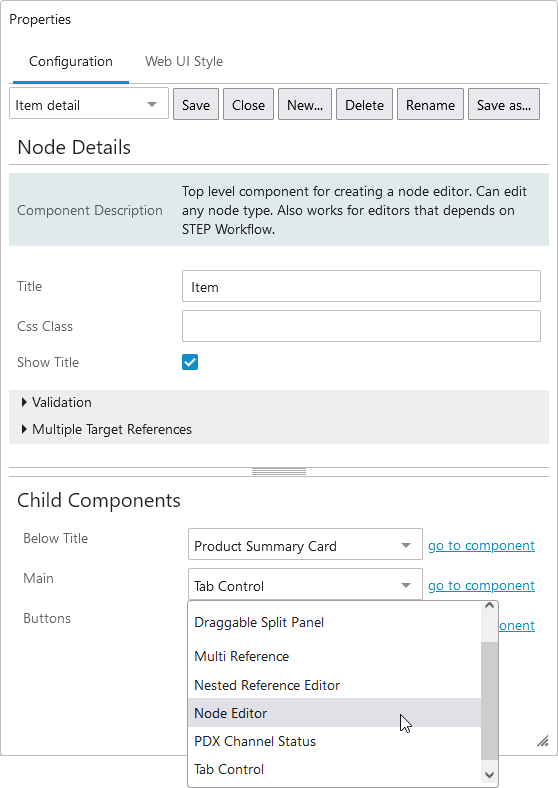Open the Item detail configuration dropdown
558x788 pixels.
click(88, 105)
